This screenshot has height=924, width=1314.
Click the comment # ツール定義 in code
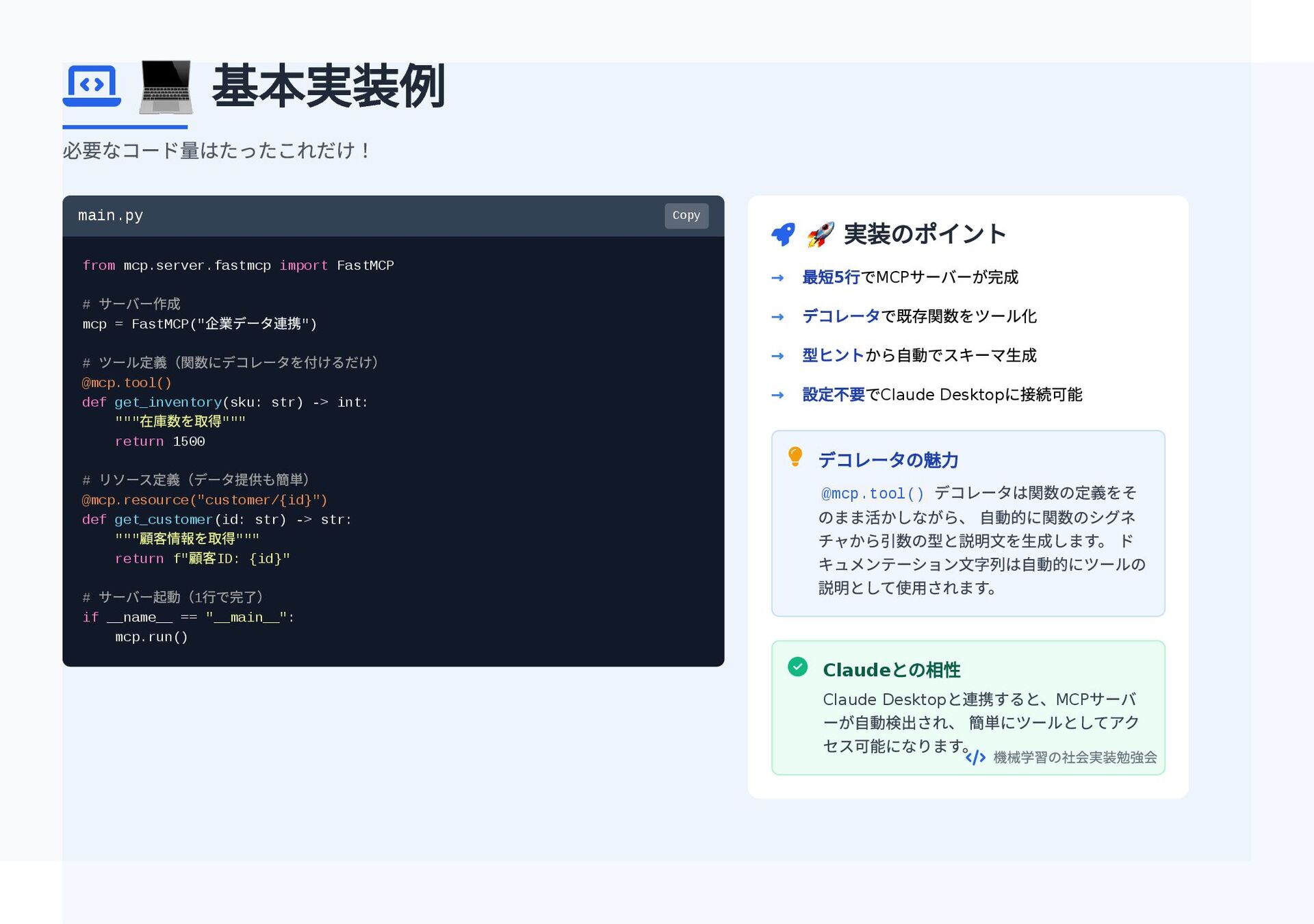[x=230, y=362]
